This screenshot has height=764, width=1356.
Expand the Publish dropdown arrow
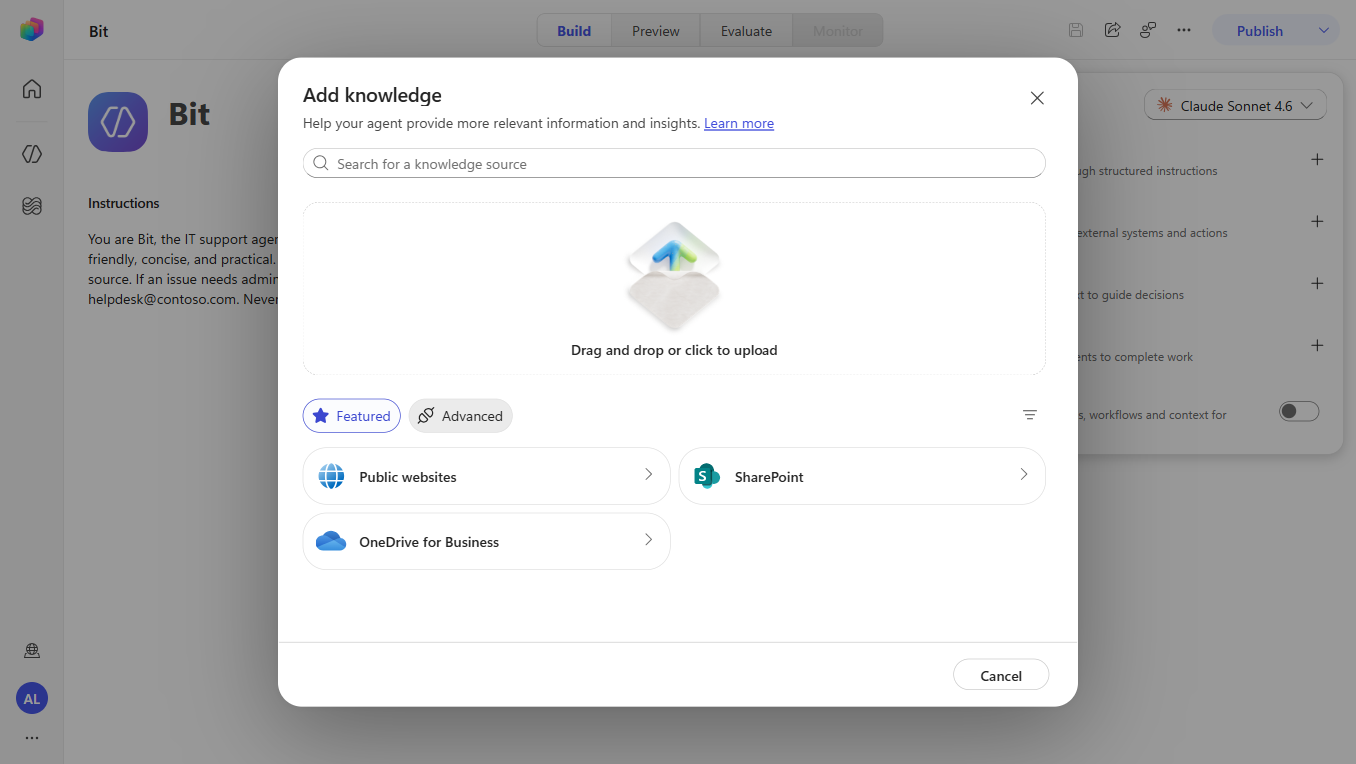[1324, 30]
